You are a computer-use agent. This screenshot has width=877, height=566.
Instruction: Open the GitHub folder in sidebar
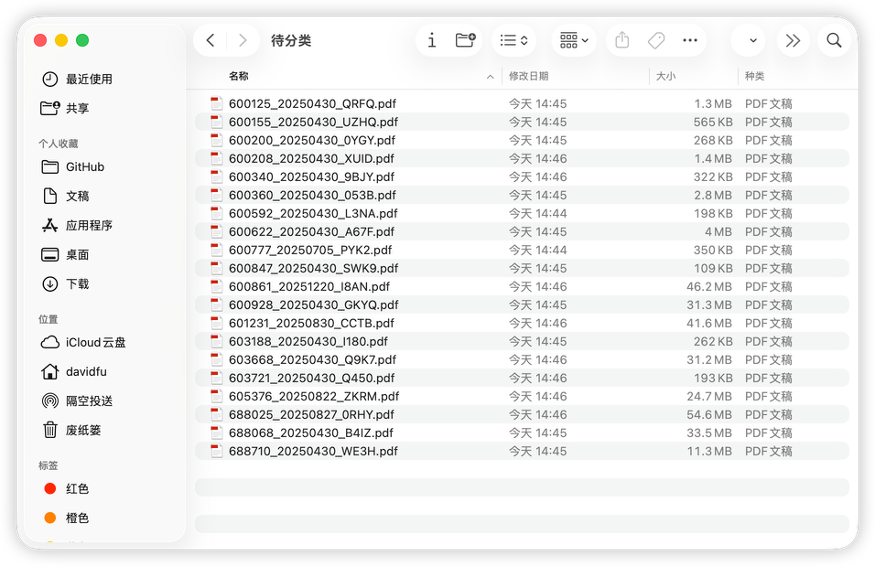click(x=84, y=167)
